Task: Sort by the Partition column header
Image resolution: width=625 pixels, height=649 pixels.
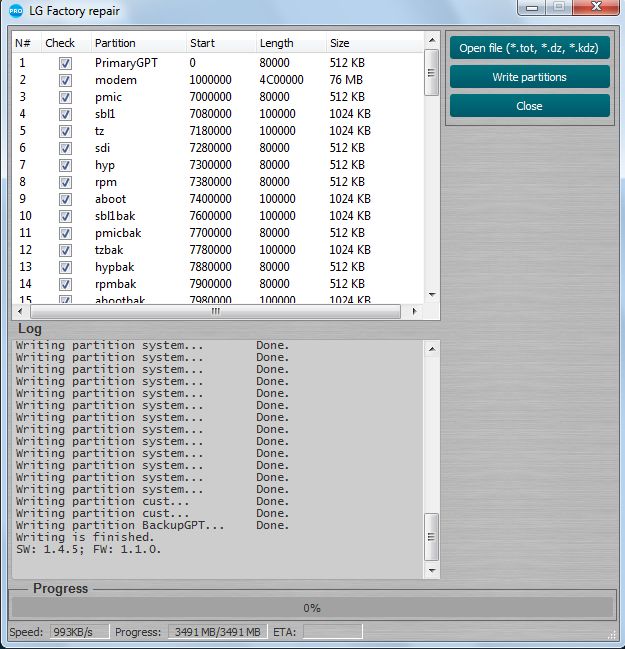Action: click(x=138, y=43)
